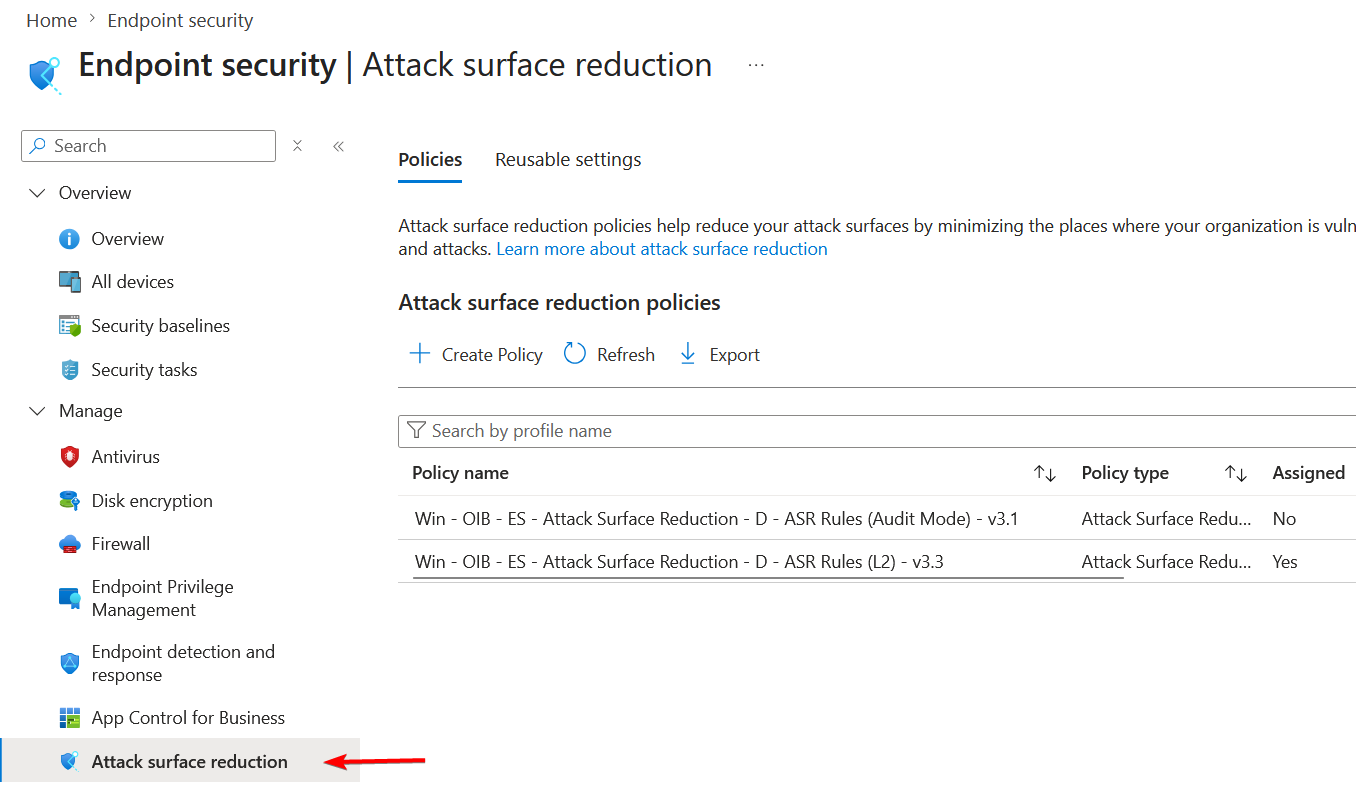Open the Security tasks icon
The image size is (1356, 791).
pyautogui.click(x=69, y=370)
